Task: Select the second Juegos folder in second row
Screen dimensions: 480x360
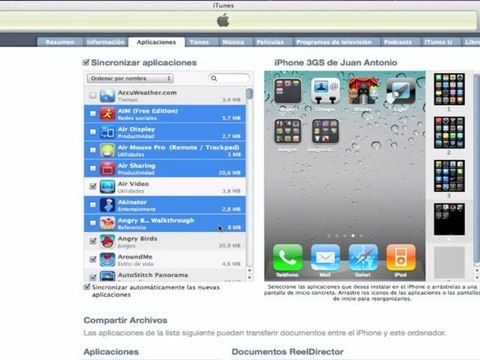Action: click(325, 131)
